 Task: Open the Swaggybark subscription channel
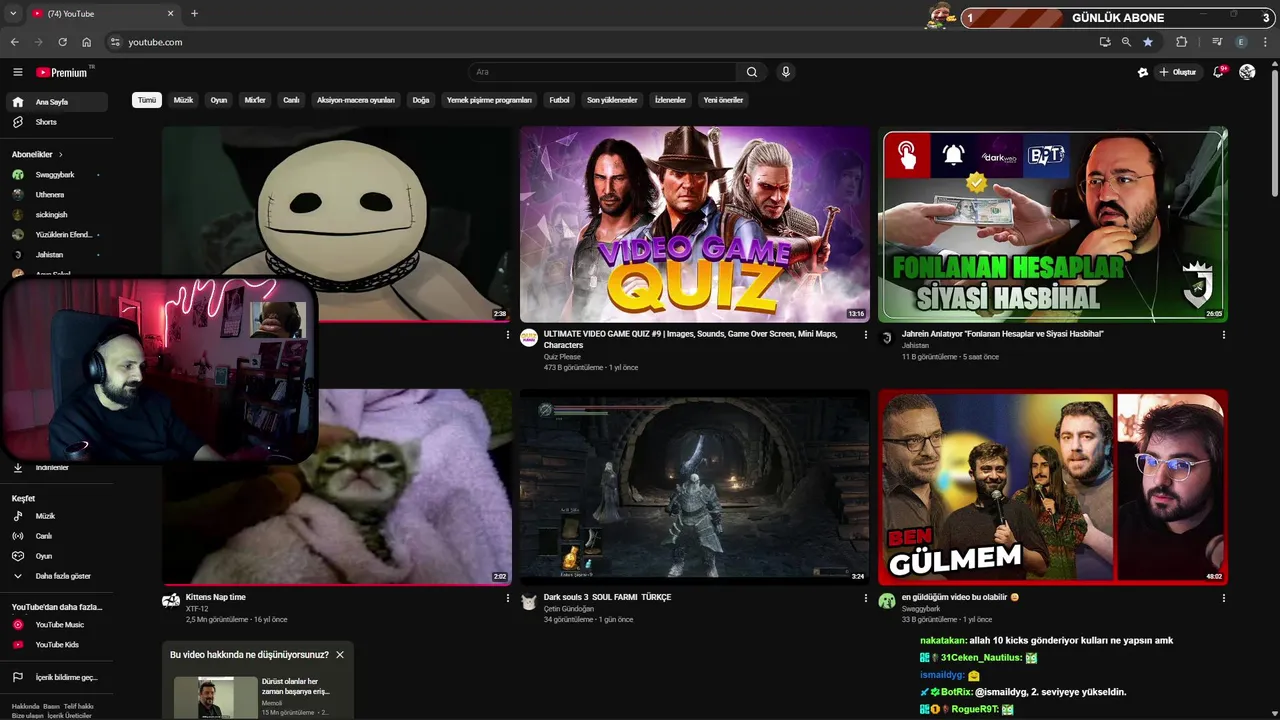pyautogui.click(x=55, y=175)
